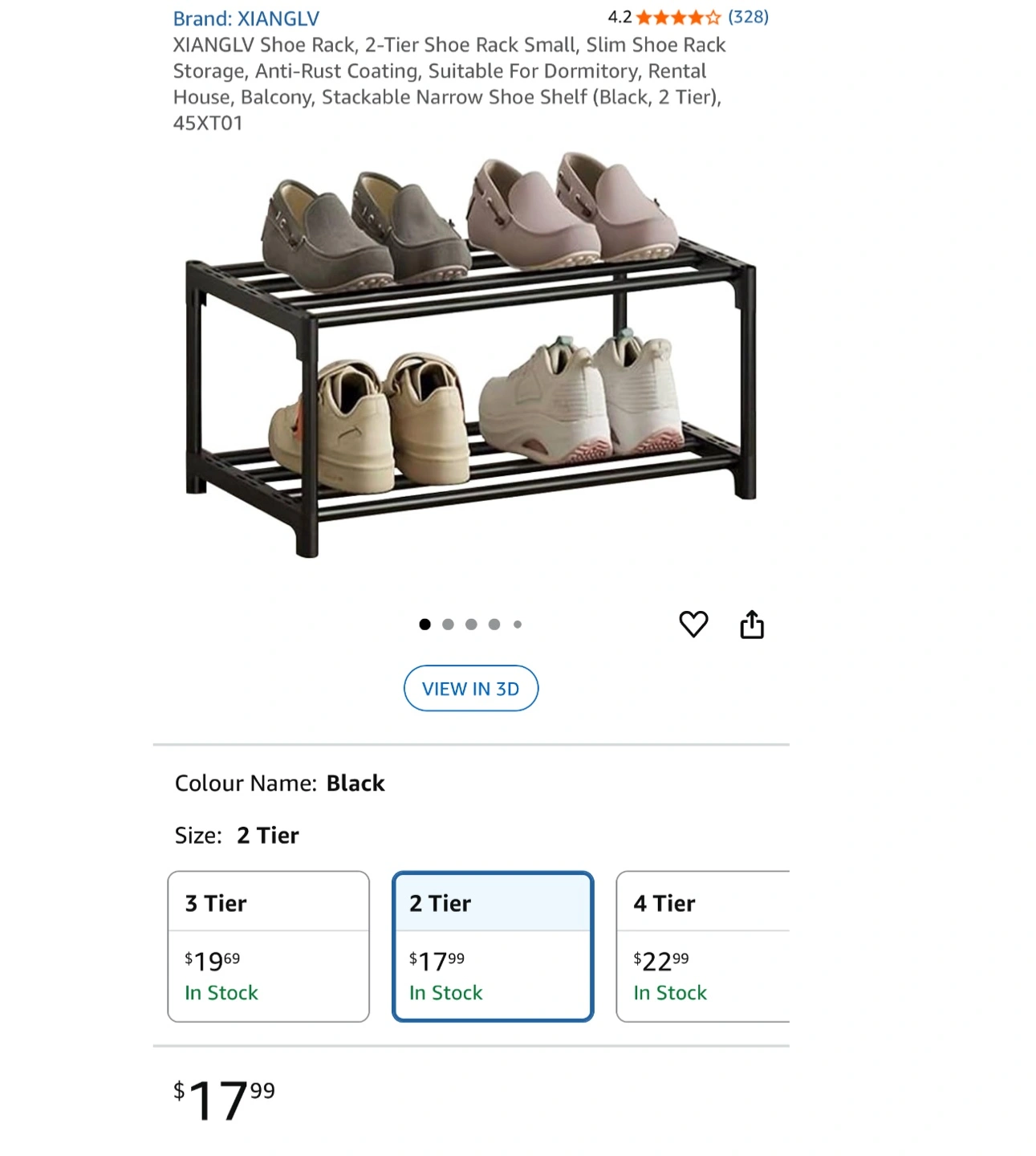The image size is (1036, 1156).
Task: Go to the third image dot
Action: (471, 624)
